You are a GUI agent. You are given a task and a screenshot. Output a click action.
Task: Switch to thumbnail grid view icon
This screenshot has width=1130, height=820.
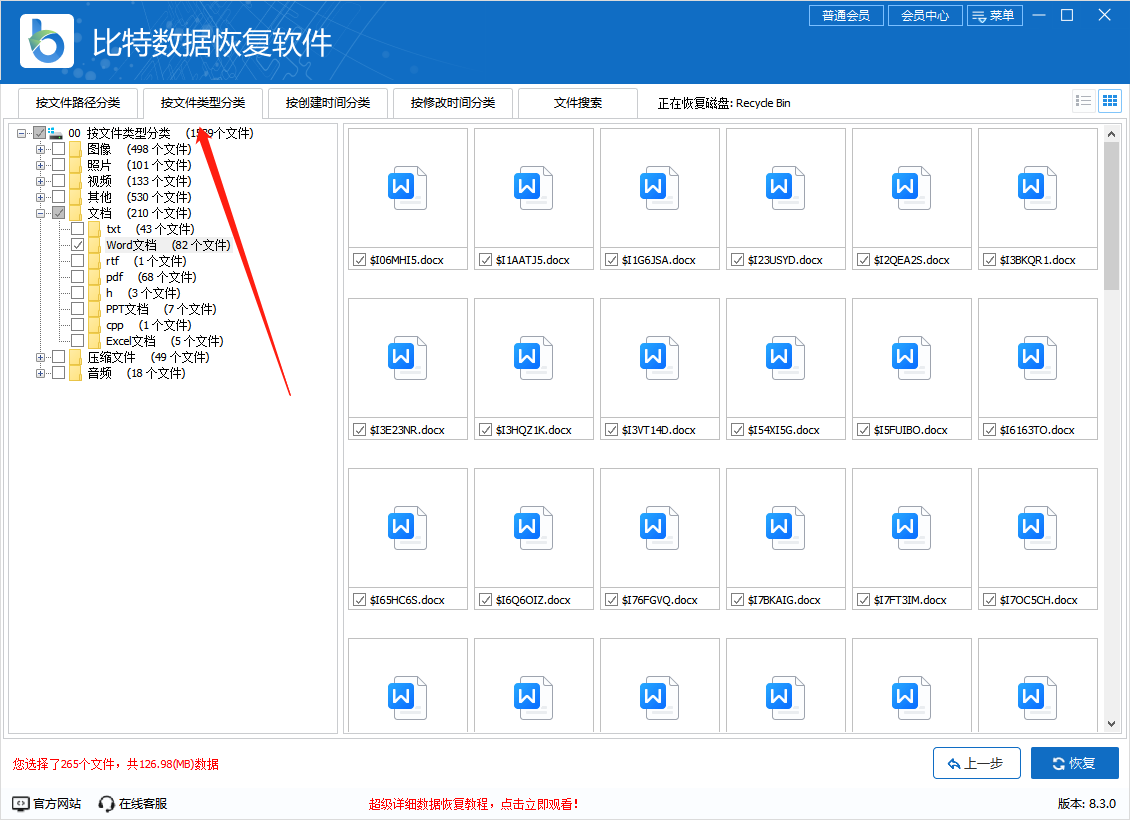pos(1110,101)
